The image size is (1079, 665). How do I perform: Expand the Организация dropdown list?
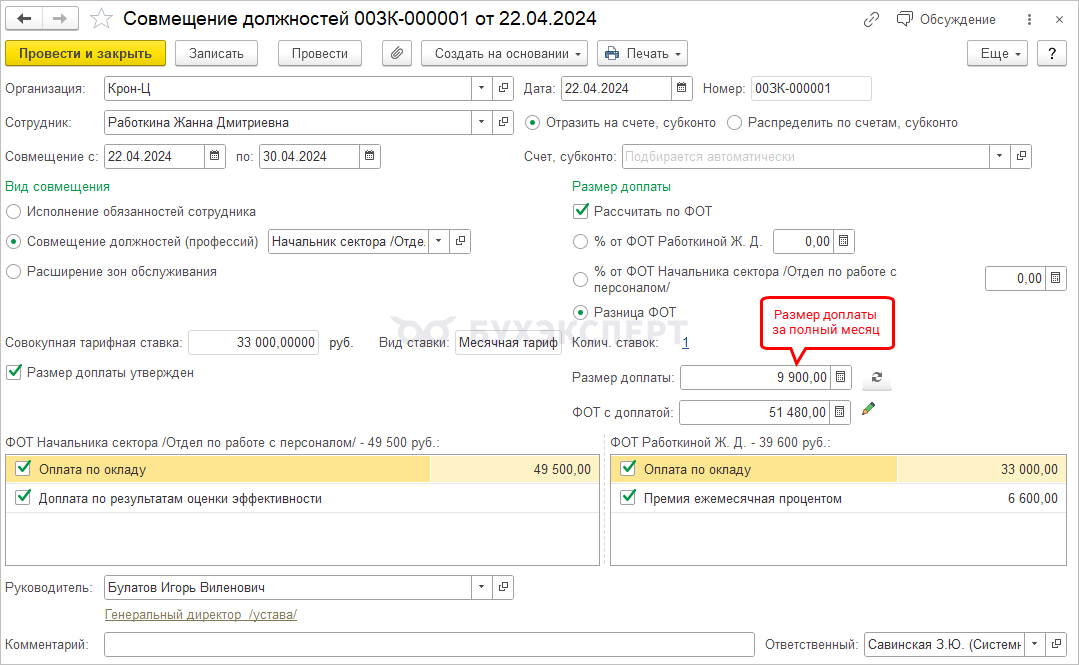pos(482,88)
